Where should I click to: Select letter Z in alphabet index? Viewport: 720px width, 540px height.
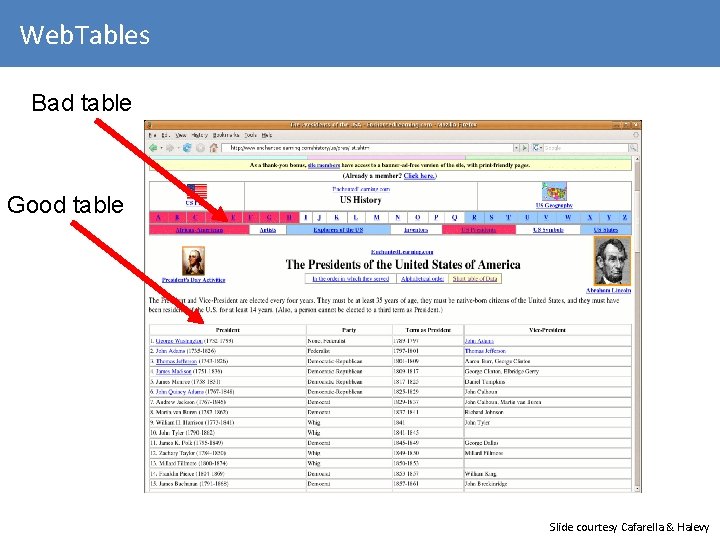[x=624, y=217]
